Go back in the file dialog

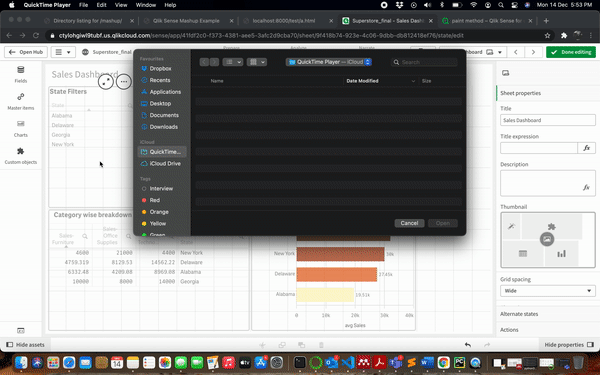pos(204,62)
